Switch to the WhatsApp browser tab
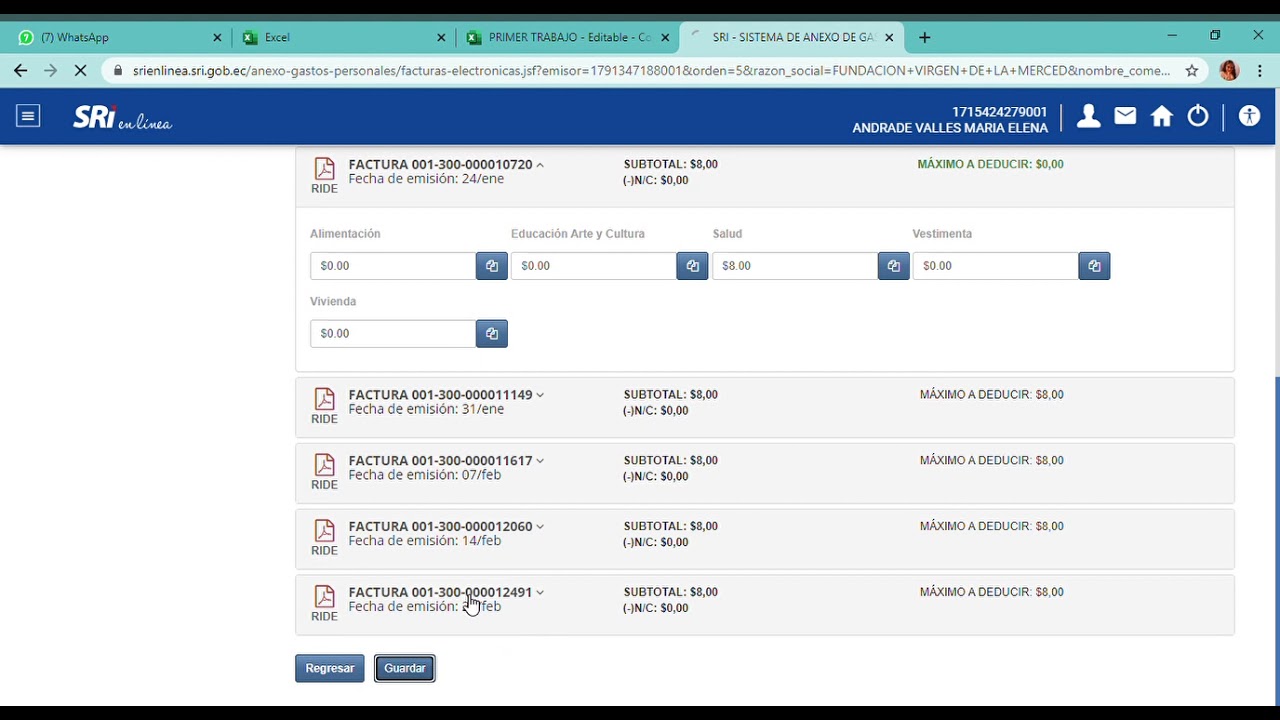Viewport: 1280px width, 720px height. (x=119, y=37)
